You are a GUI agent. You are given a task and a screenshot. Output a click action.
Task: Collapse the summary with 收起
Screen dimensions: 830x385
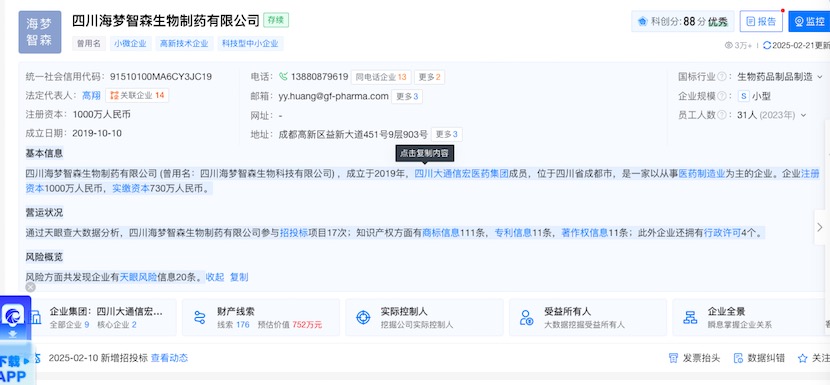click(215, 277)
